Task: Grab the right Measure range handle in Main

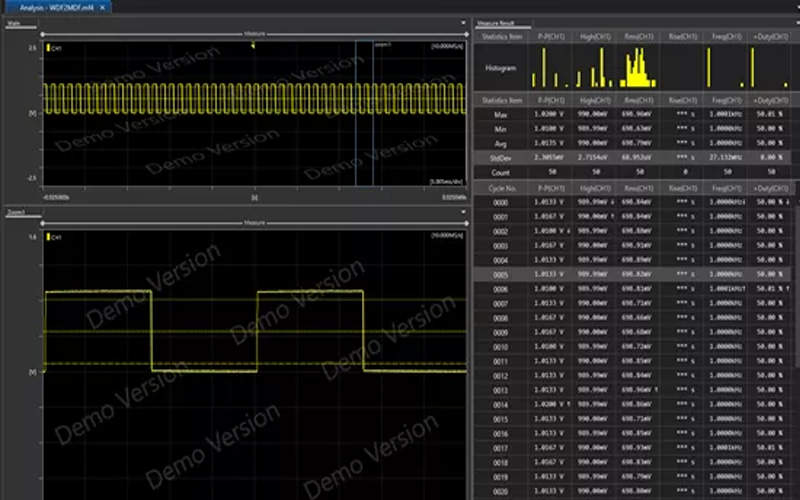Action: pyautogui.click(x=466, y=34)
